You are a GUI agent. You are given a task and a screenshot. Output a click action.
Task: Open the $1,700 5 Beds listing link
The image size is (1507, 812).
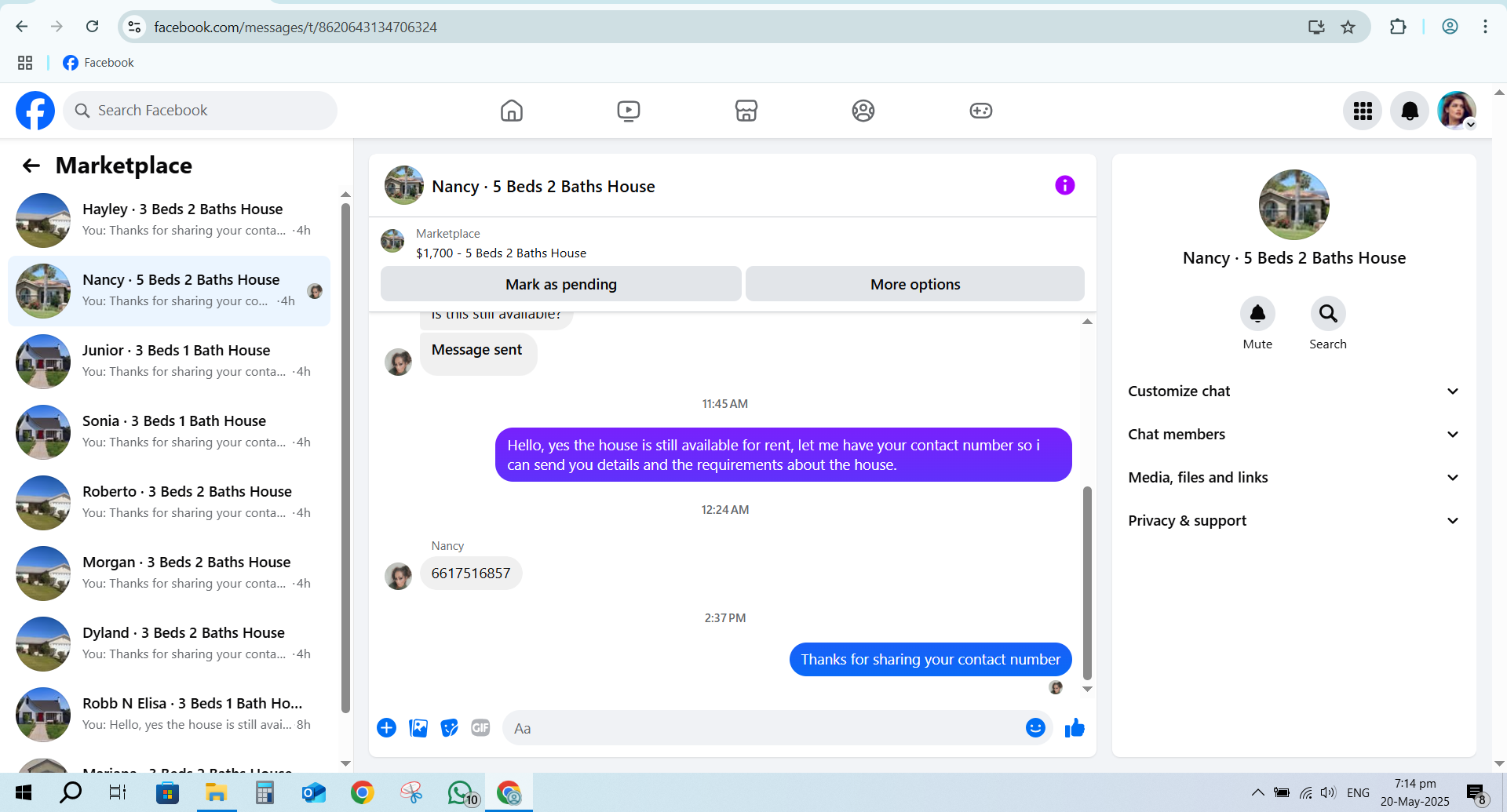501,253
